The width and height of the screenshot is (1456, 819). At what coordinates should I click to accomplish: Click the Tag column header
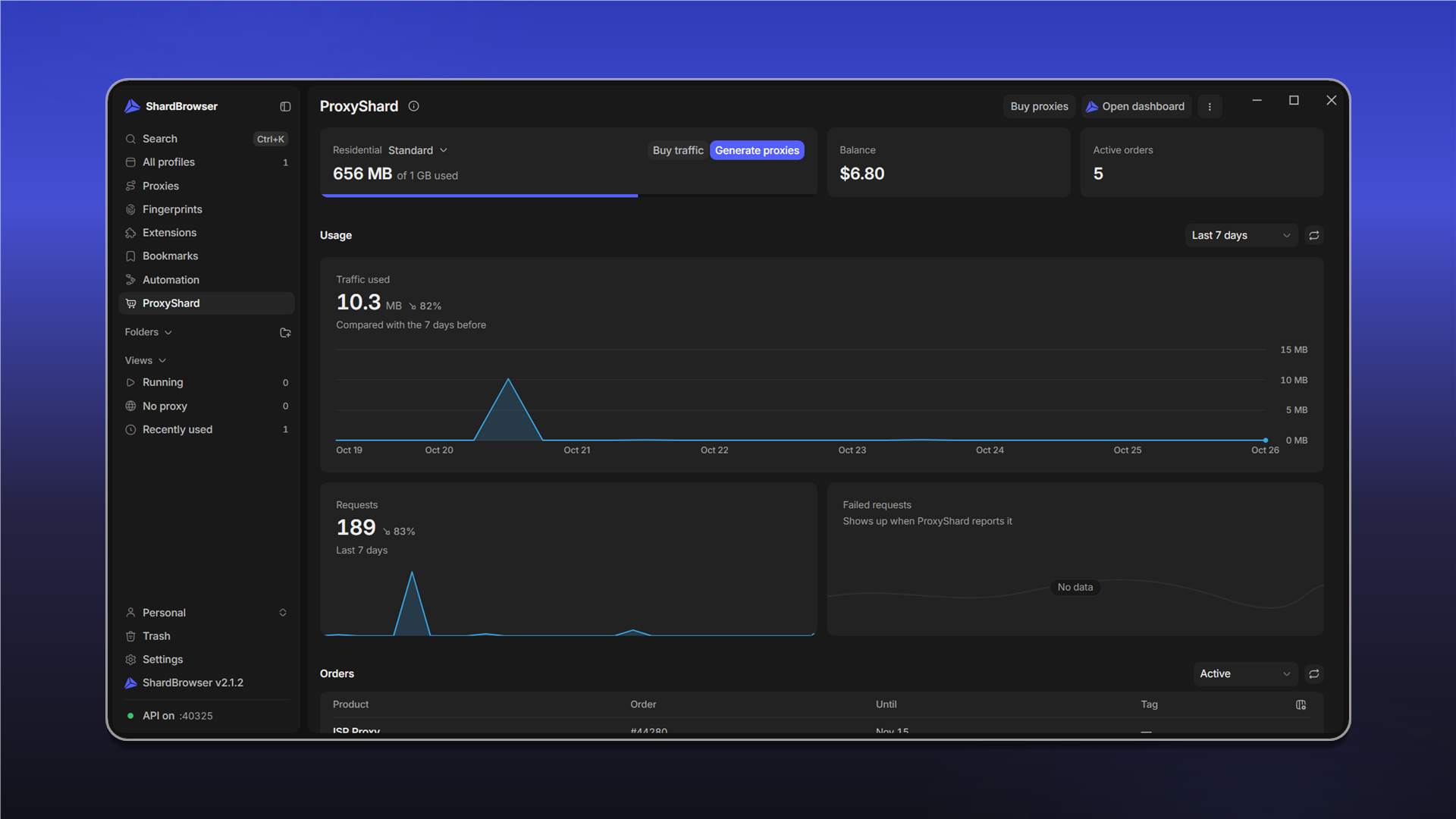pos(1149,704)
